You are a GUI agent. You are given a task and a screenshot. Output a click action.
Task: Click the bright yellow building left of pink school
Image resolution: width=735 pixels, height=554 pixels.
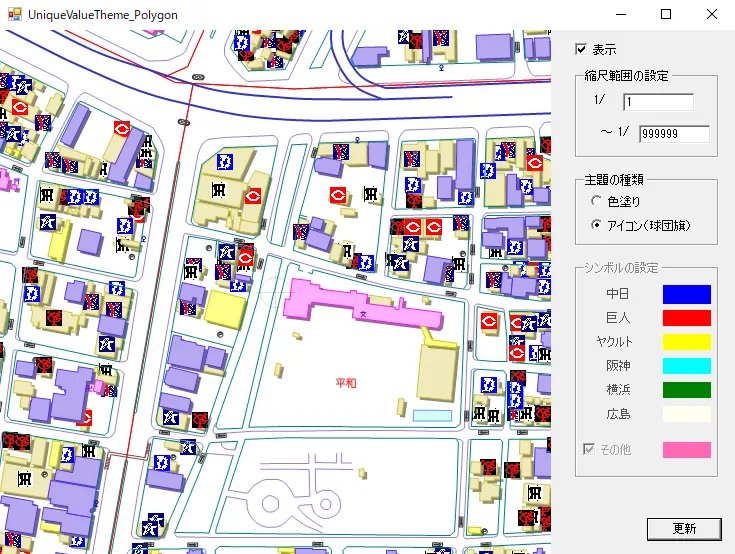226,308
